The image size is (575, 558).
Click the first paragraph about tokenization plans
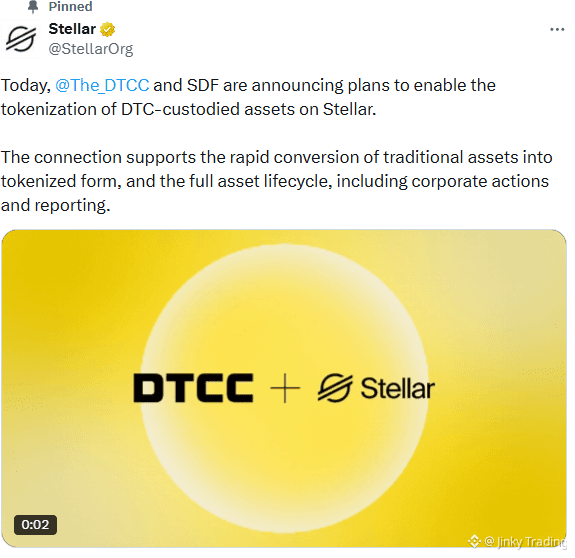248,97
